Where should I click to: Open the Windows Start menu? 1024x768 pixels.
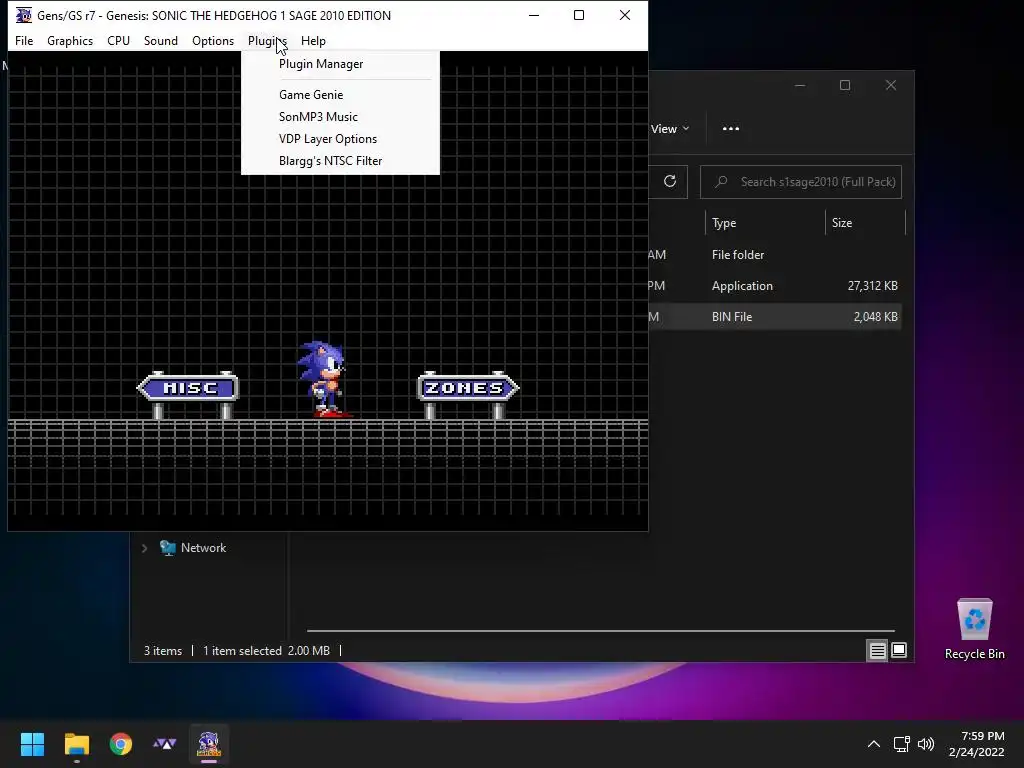click(x=32, y=744)
